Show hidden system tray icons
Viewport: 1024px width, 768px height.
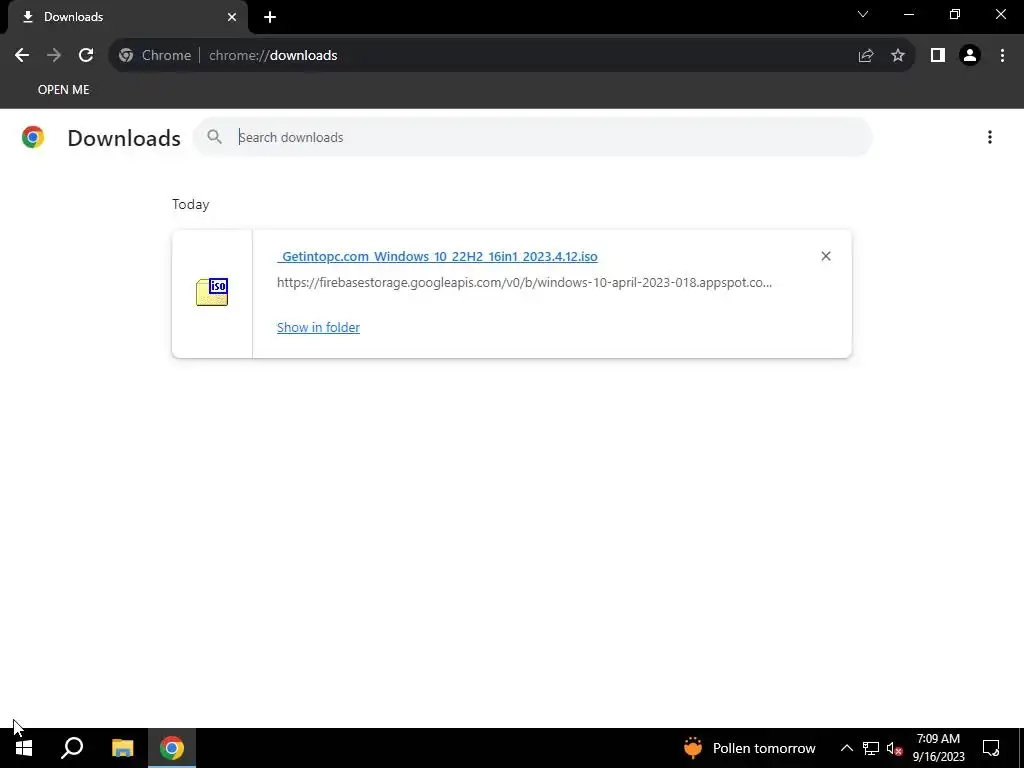[846, 748]
